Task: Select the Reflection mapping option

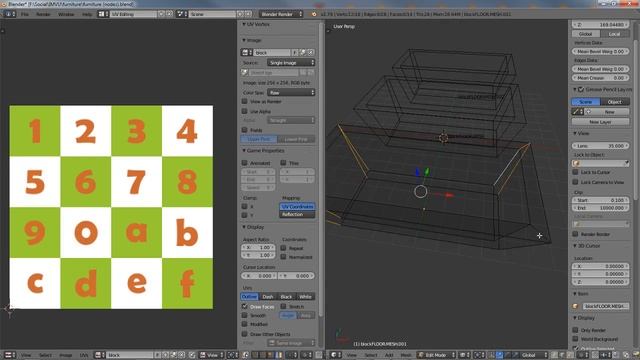Action: click(297, 214)
